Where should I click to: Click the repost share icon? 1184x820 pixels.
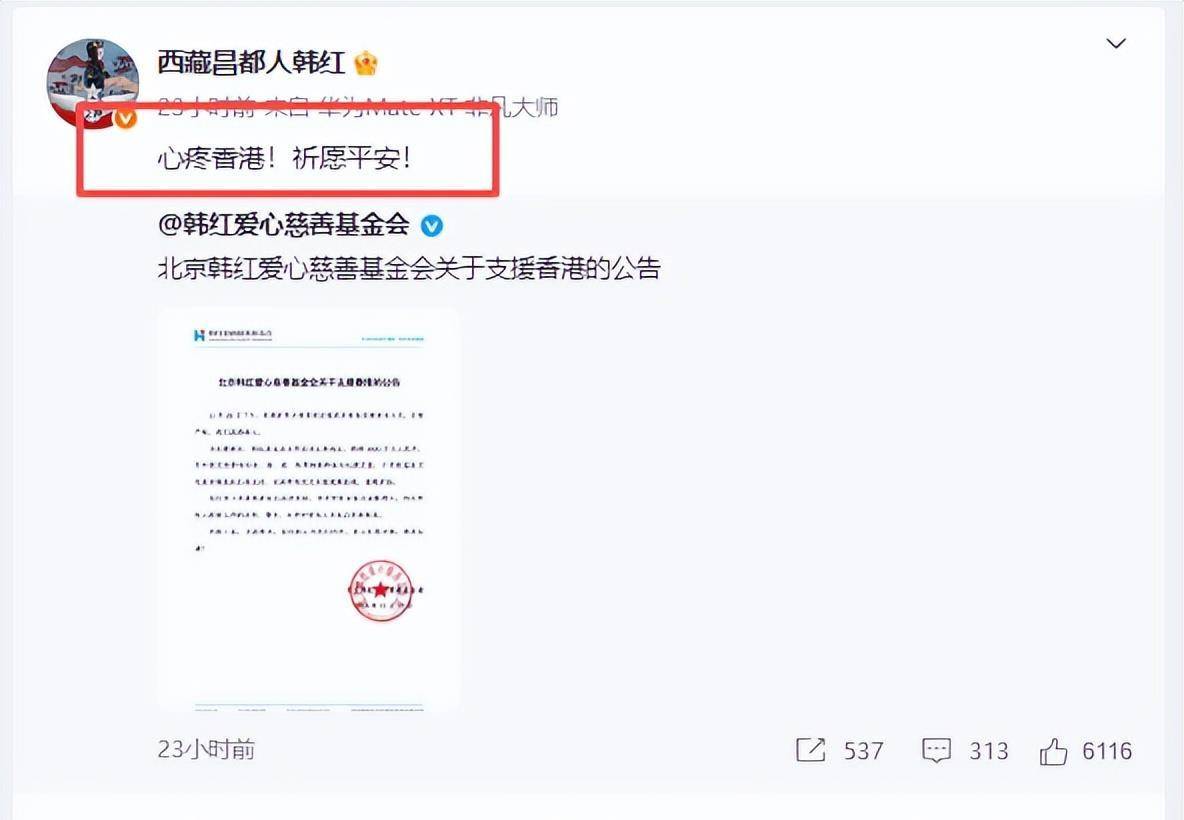click(810, 750)
